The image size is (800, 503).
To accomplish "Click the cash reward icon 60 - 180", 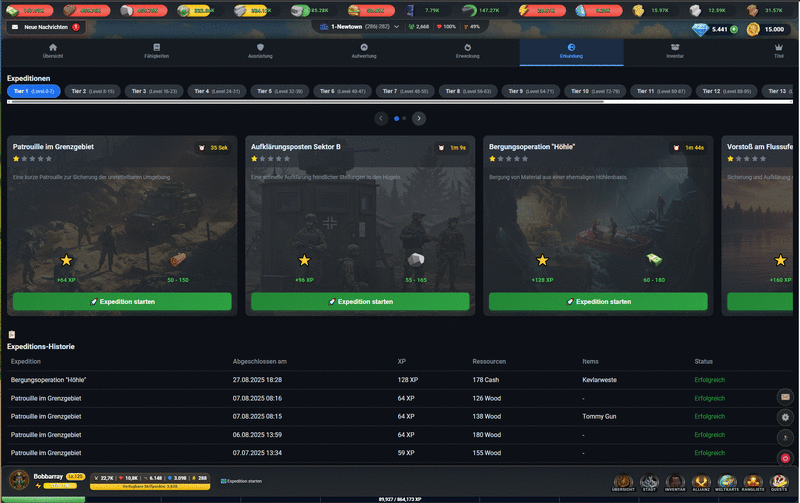I will tap(654, 260).
